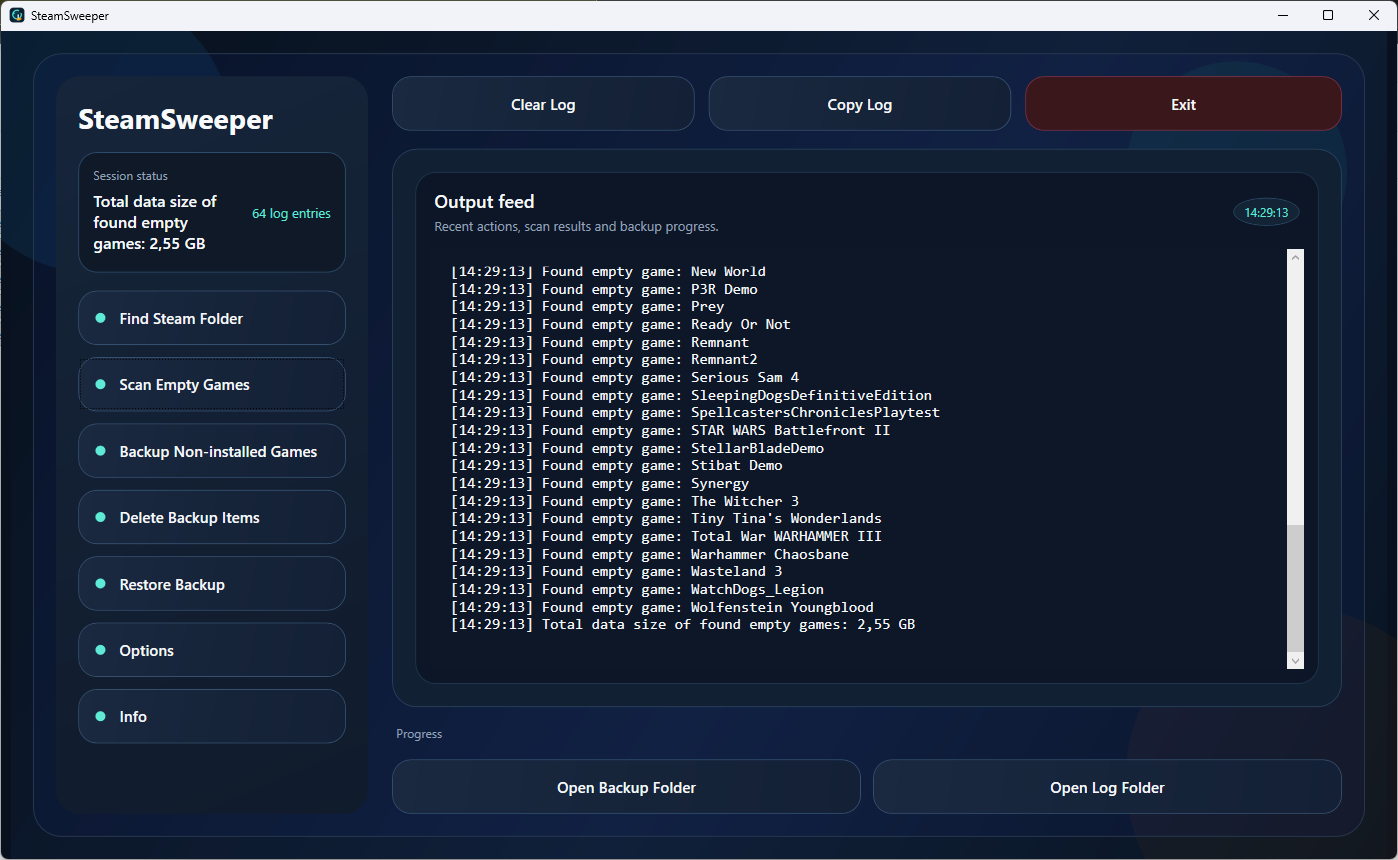Click the Output feed scrollbar thumb
Screen dimensions: 1398x860
[x=1296, y=587]
